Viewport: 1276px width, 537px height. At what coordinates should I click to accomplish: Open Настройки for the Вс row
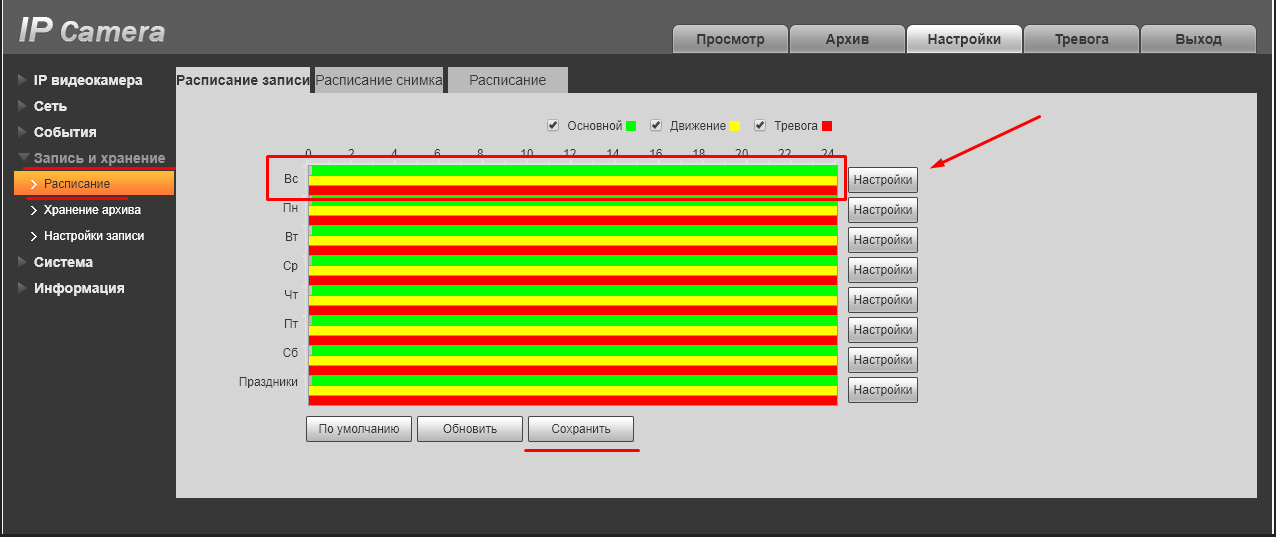[883, 180]
